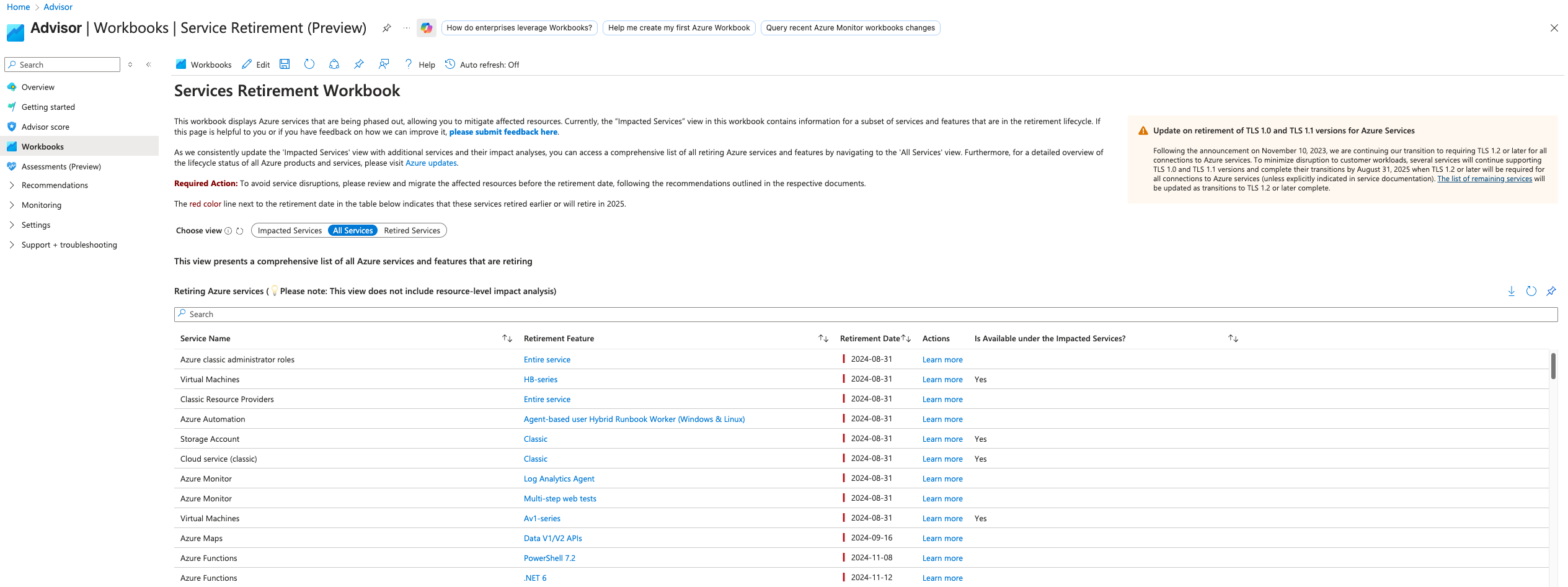Click the Save workbook icon in toolbar

(x=285, y=65)
